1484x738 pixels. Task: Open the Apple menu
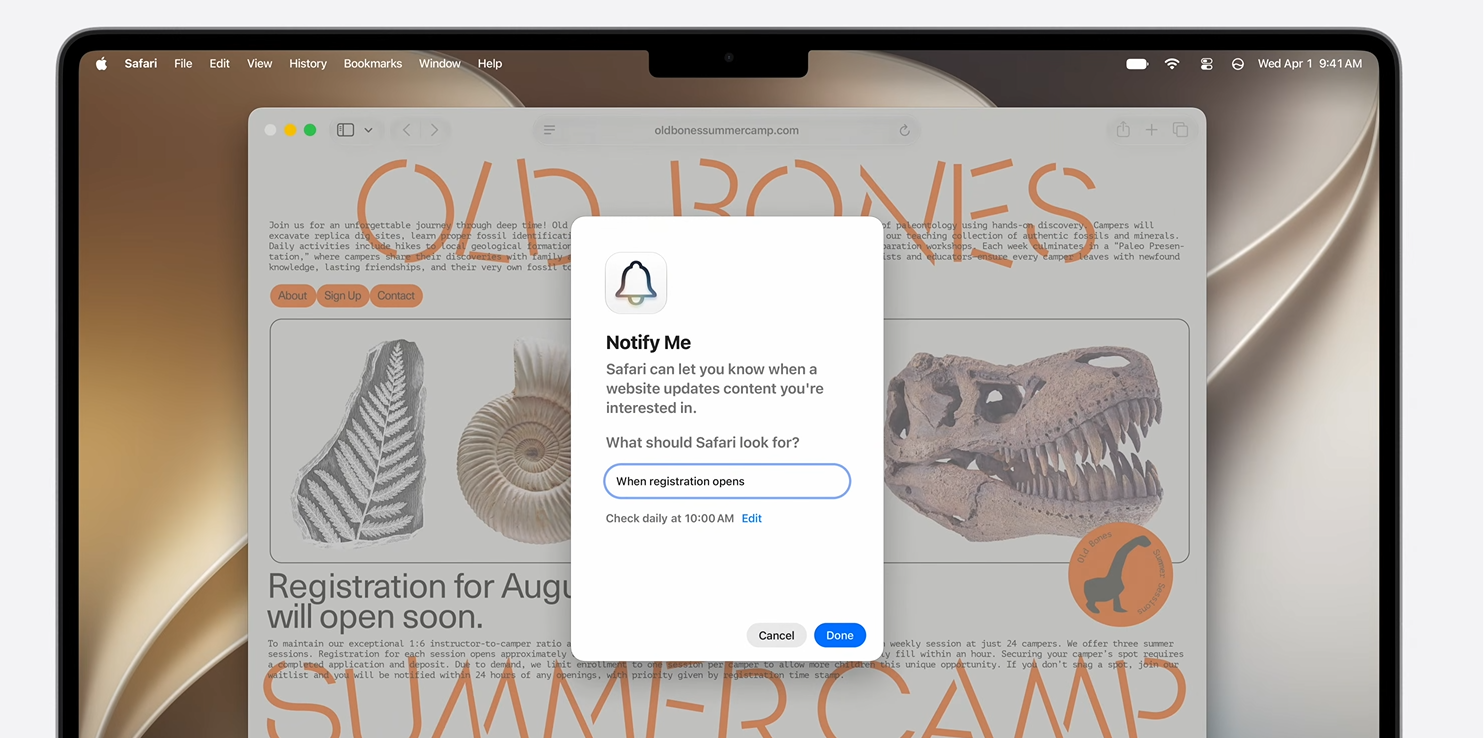click(101, 64)
